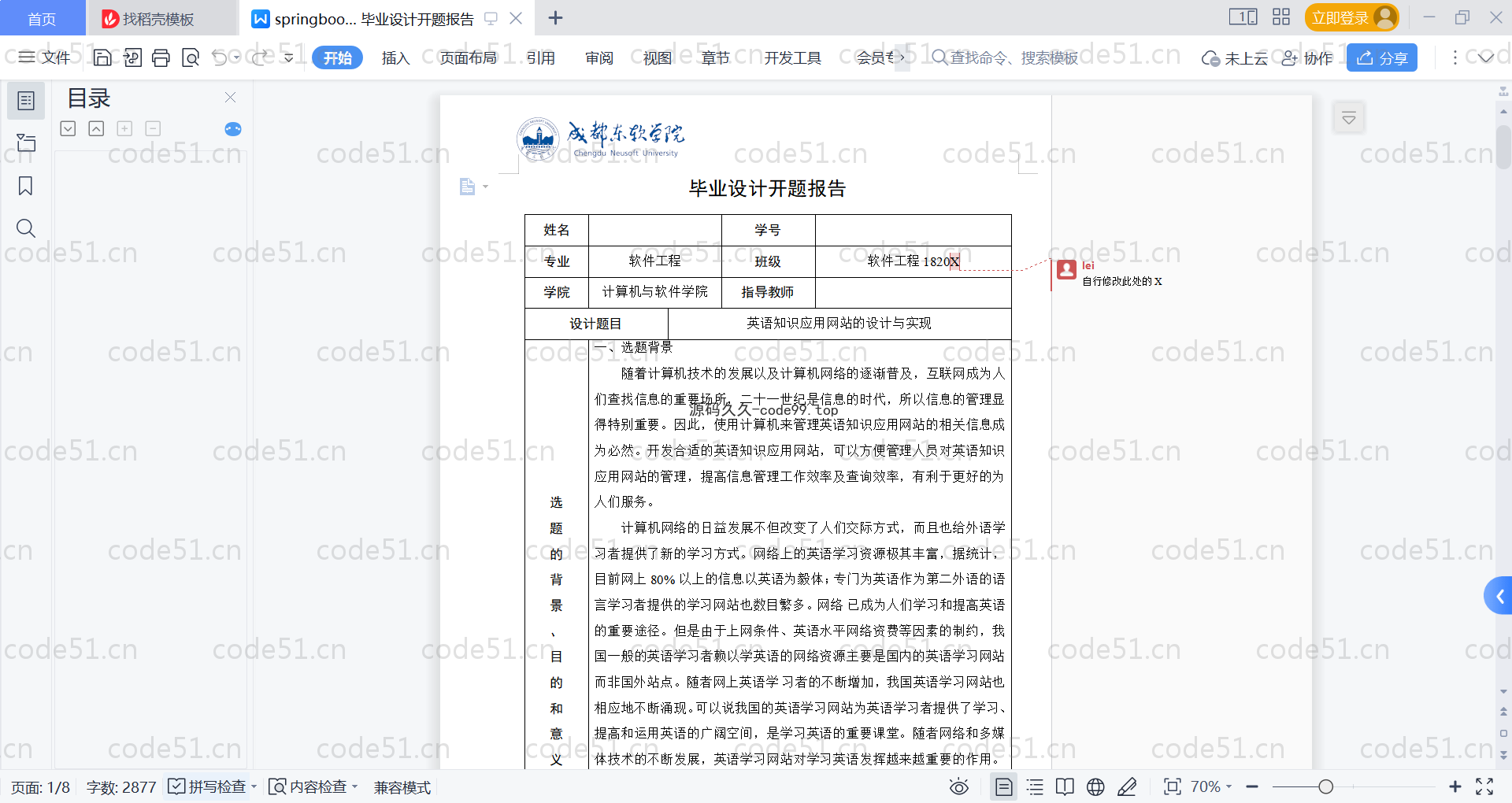This screenshot has height=803, width=1512.
Task: Click the 未上云 cloud status
Action: coord(1235,58)
